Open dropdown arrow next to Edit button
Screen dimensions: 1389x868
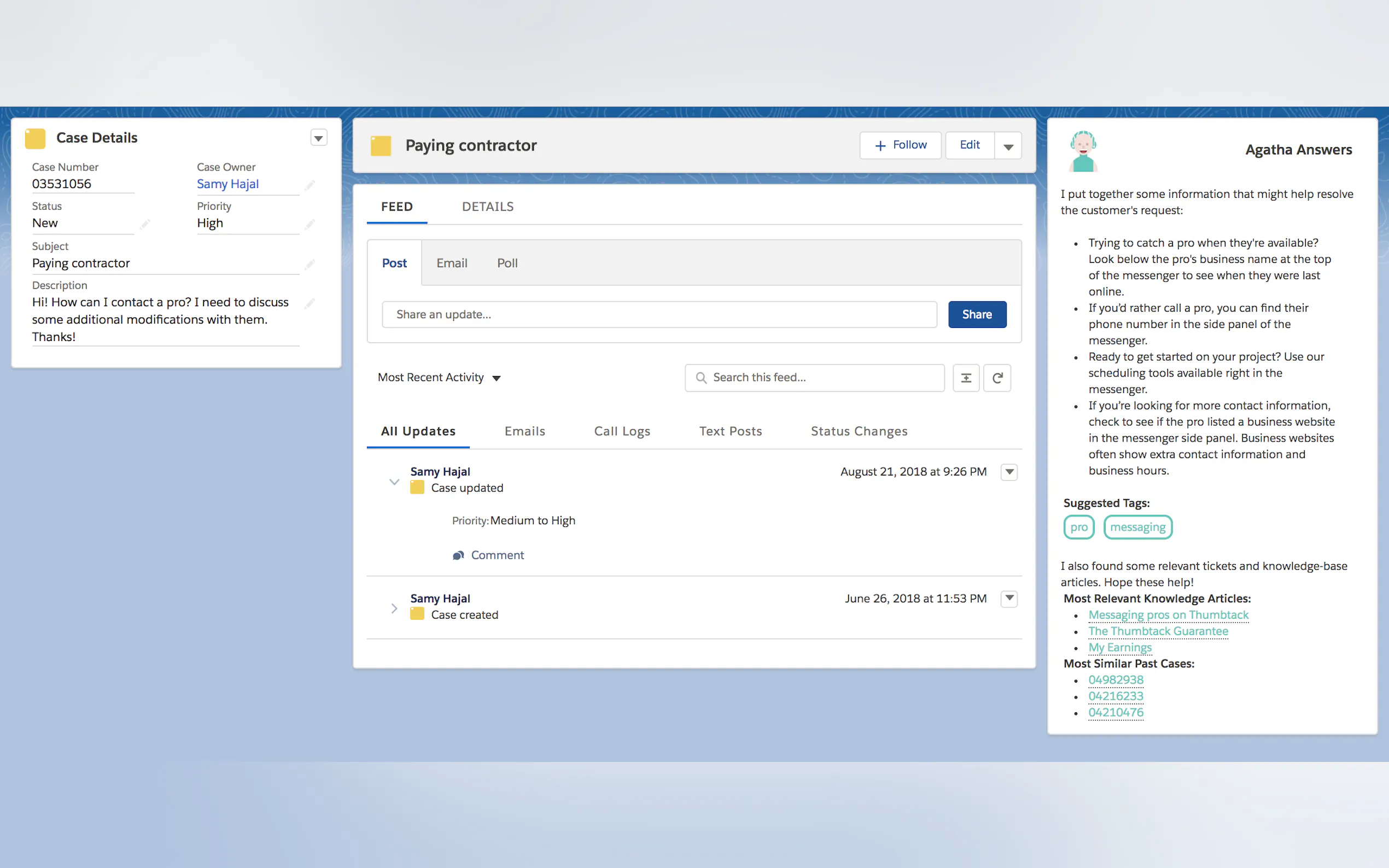1008,146
